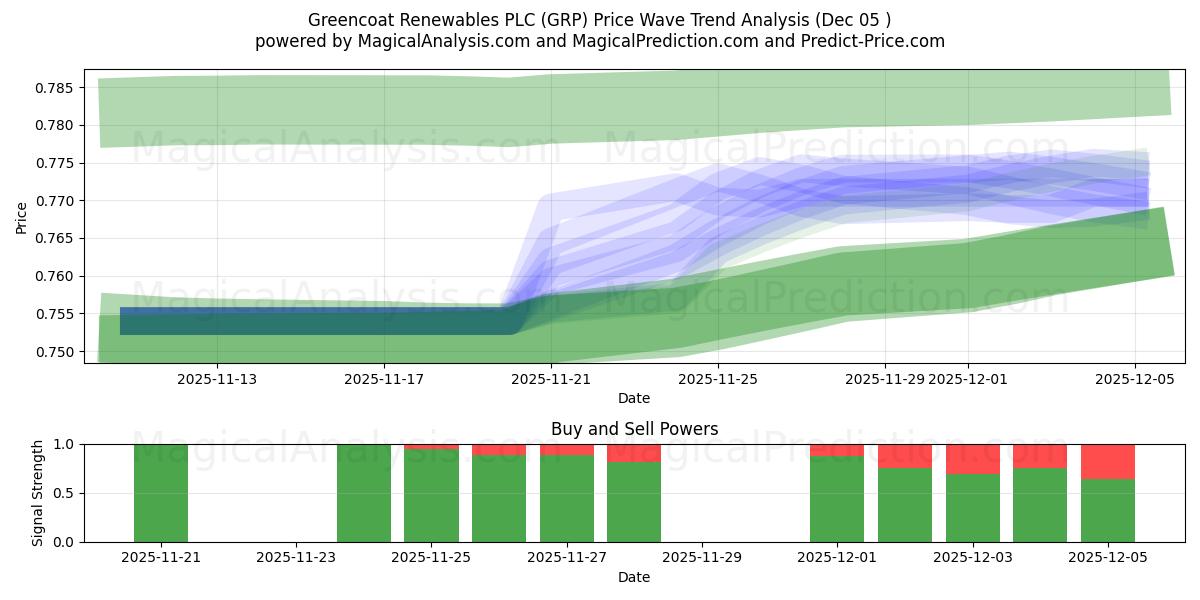Click the Price axis label
The image size is (1200, 600).
click(x=22, y=215)
